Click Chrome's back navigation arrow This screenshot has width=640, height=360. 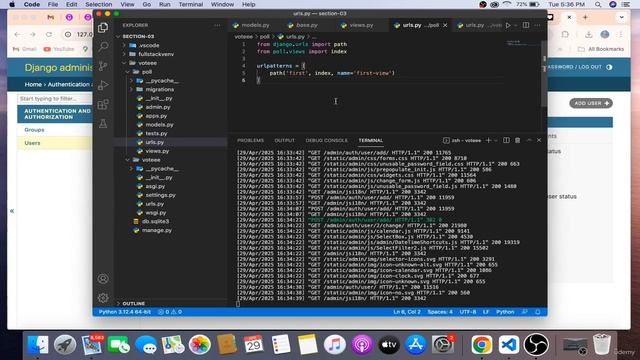(17, 34)
